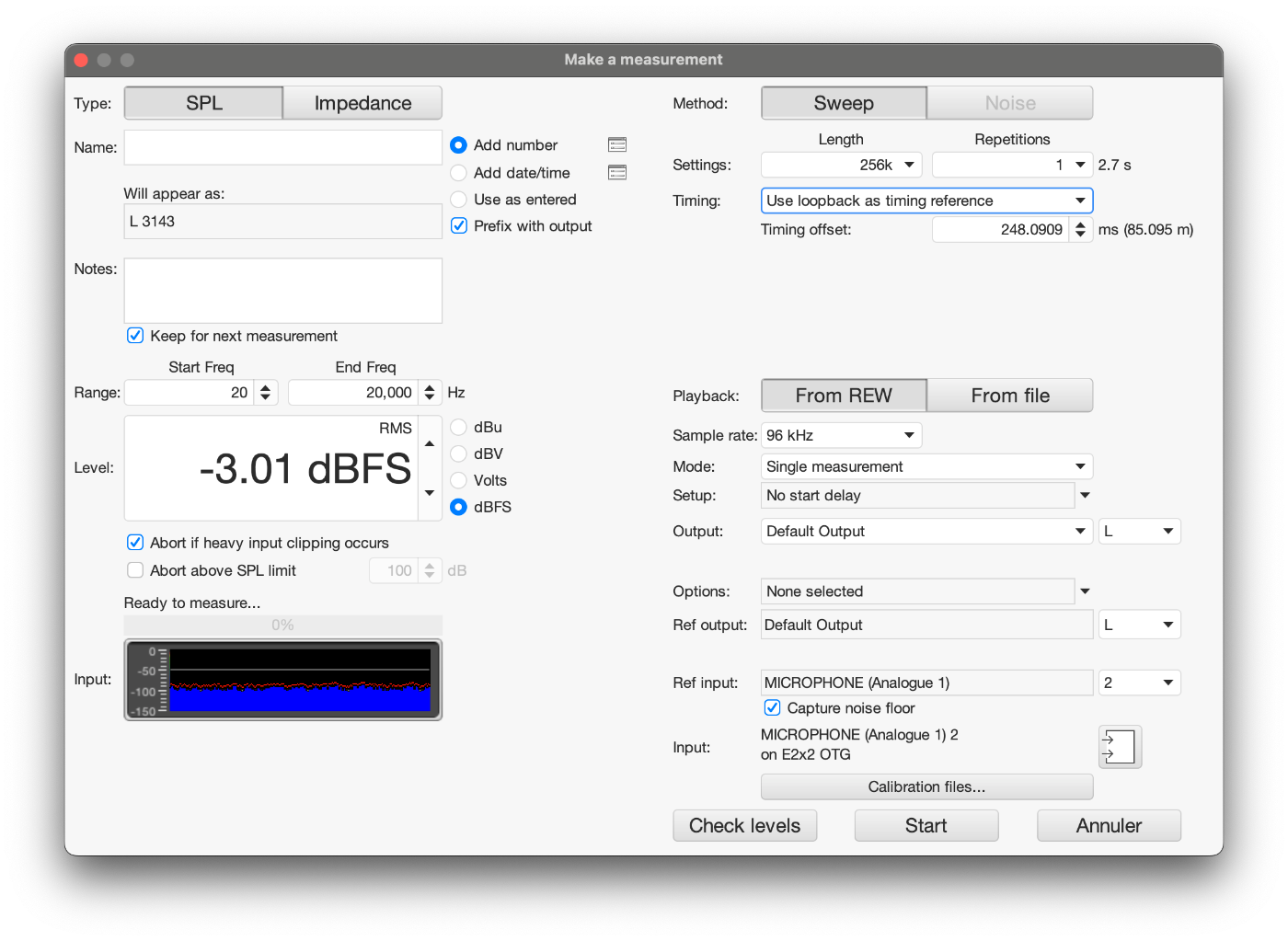Image resolution: width=1288 pixels, height=941 pixels.
Task: Open the Repetitions dropdown
Action: point(1012,165)
